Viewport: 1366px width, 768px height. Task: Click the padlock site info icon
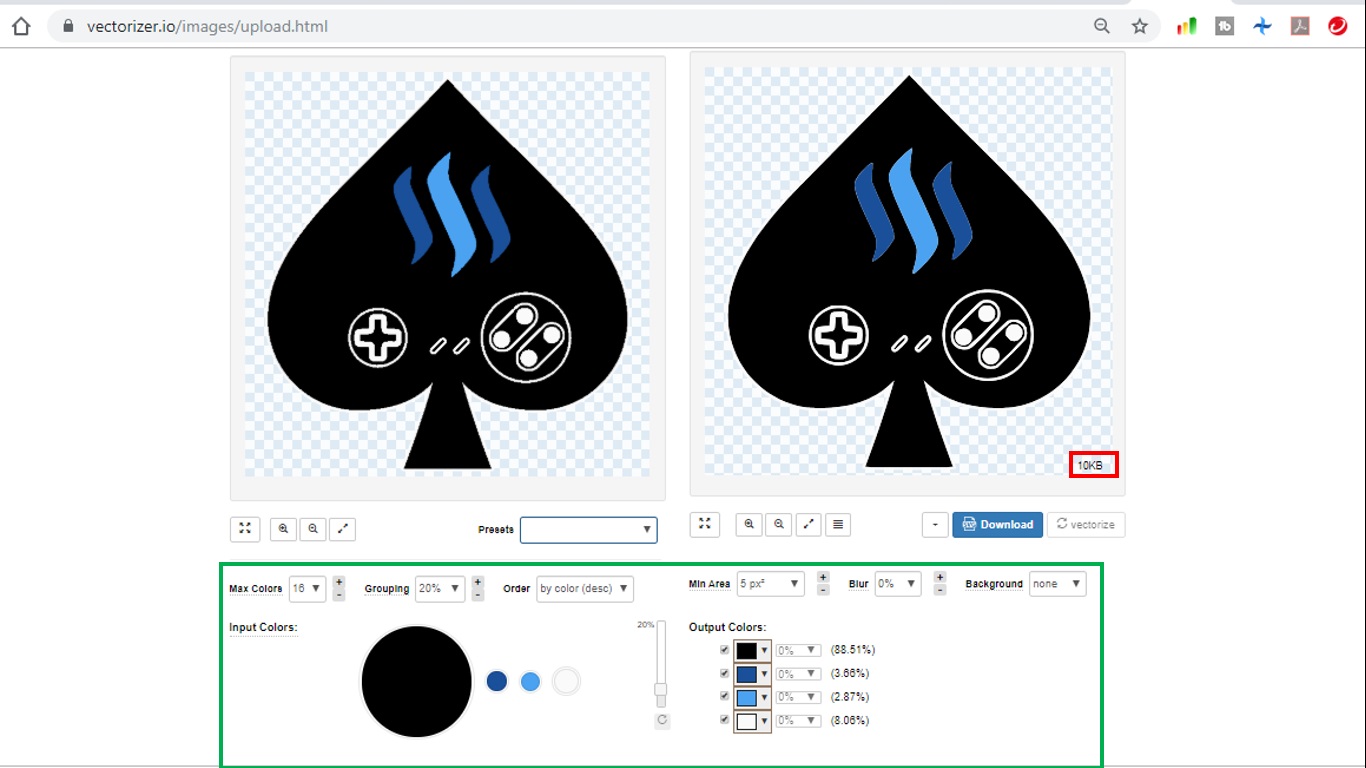pyautogui.click(x=69, y=26)
